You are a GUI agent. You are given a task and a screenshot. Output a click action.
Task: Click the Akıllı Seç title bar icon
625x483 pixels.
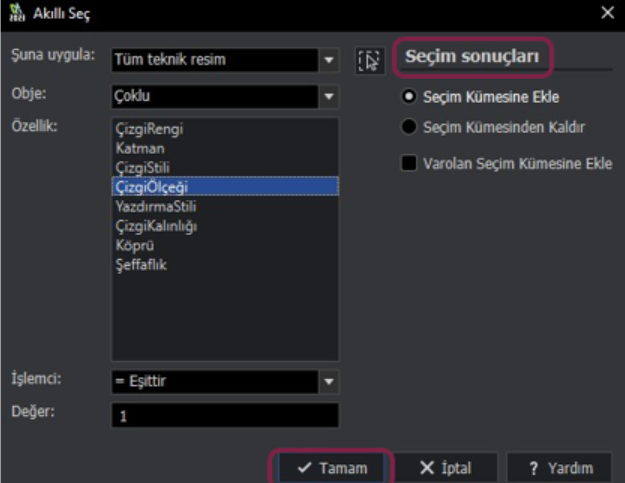pos(15,13)
